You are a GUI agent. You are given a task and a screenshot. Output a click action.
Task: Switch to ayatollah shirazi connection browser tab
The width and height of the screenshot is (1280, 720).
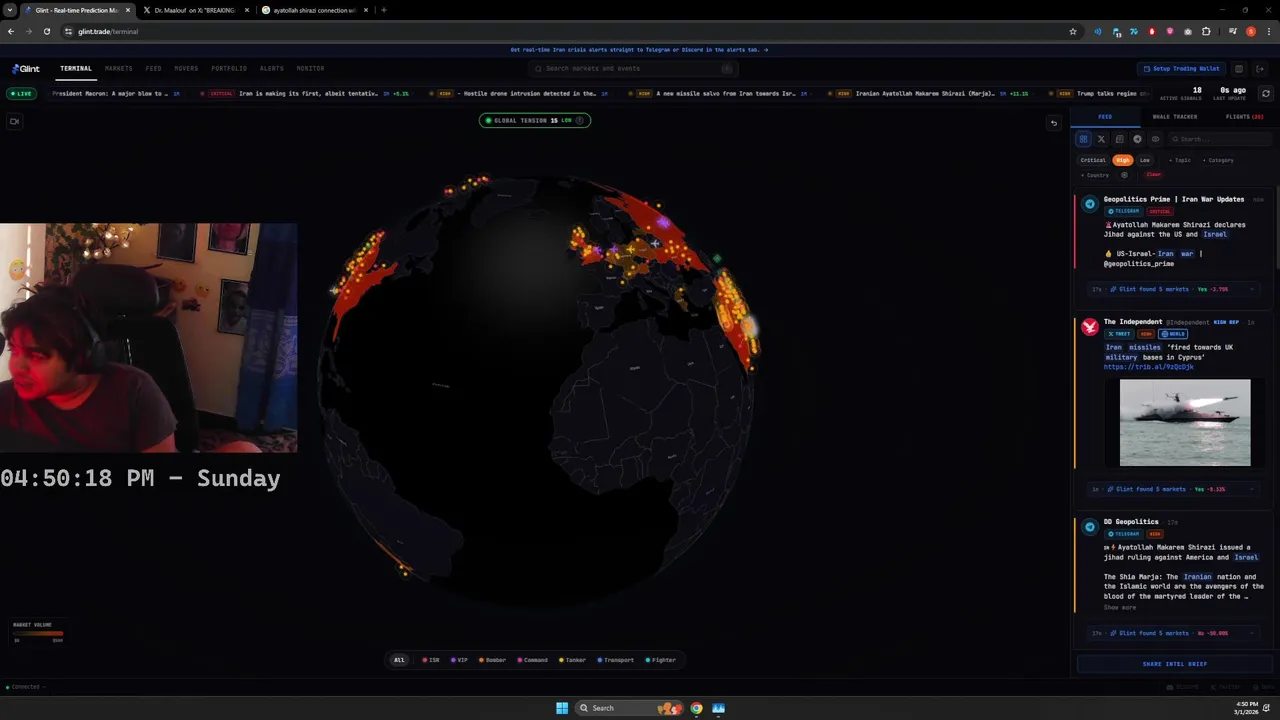pyautogui.click(x=315, y=10)
